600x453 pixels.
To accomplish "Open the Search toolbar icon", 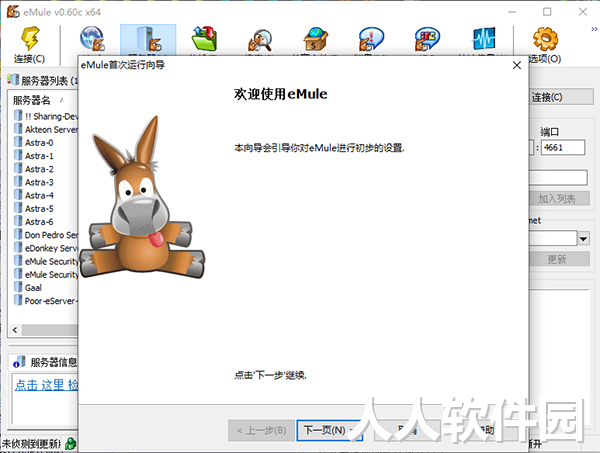I will 260,39.
